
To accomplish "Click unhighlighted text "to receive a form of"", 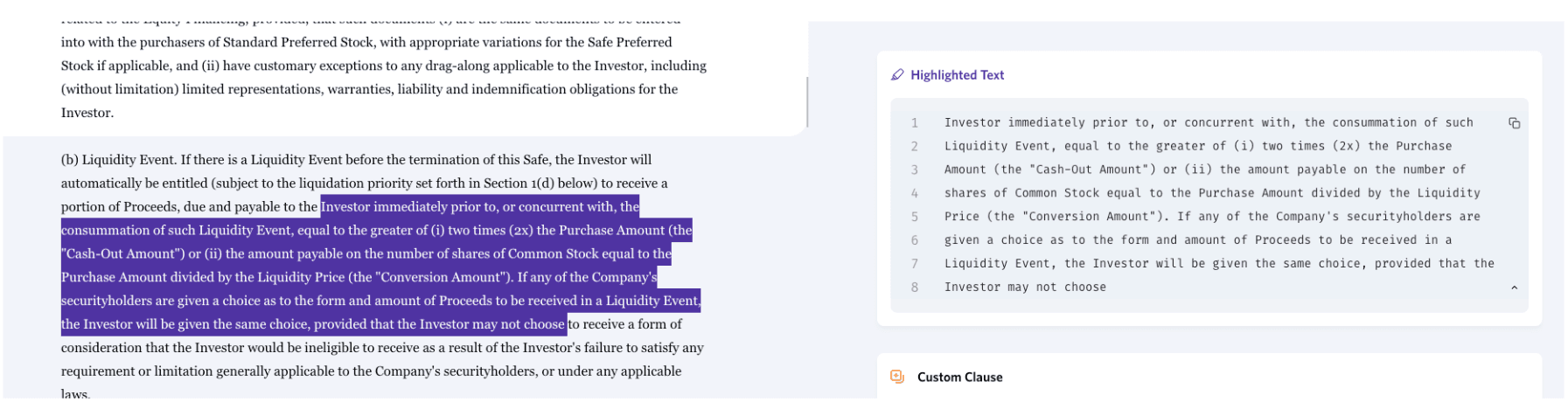I will 624,324.
